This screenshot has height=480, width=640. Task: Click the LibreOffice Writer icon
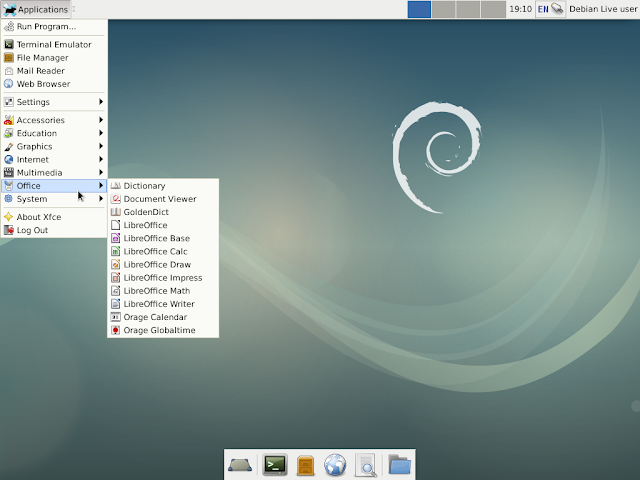(116, 304)
